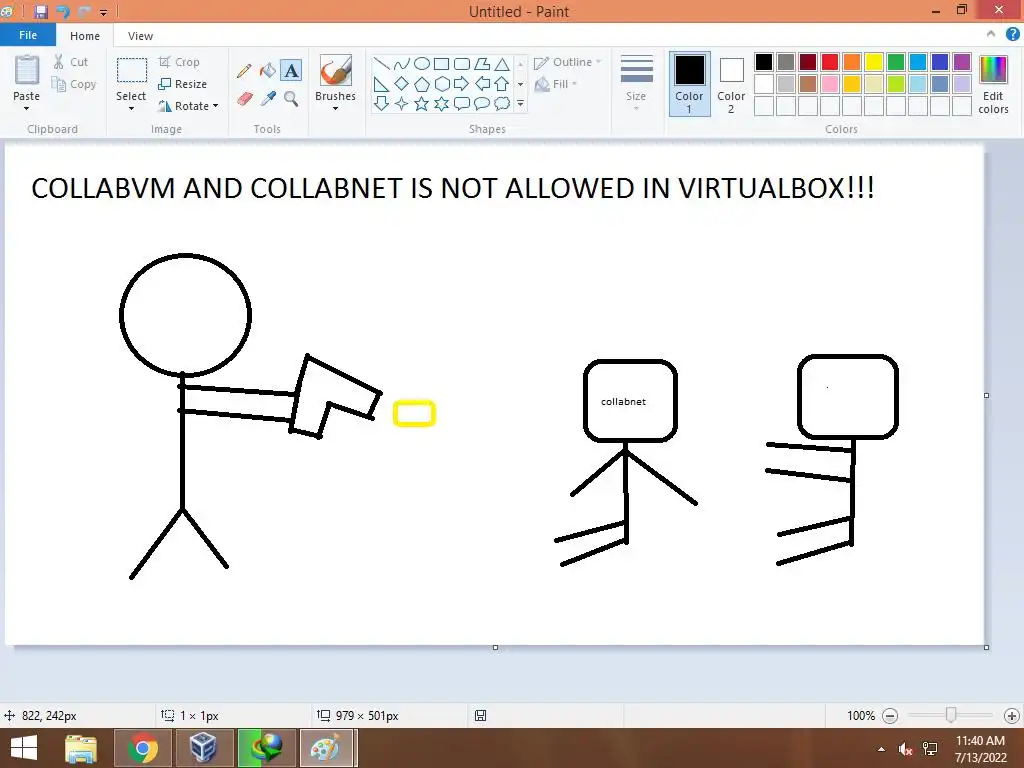
Task: Select the Pencil tool
Action: pos(244,71)
